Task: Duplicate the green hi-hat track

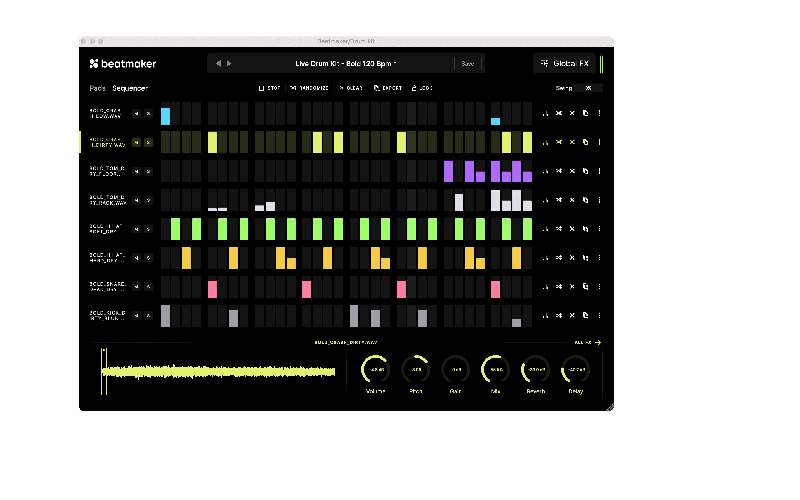Action: [x=585, y=229]
